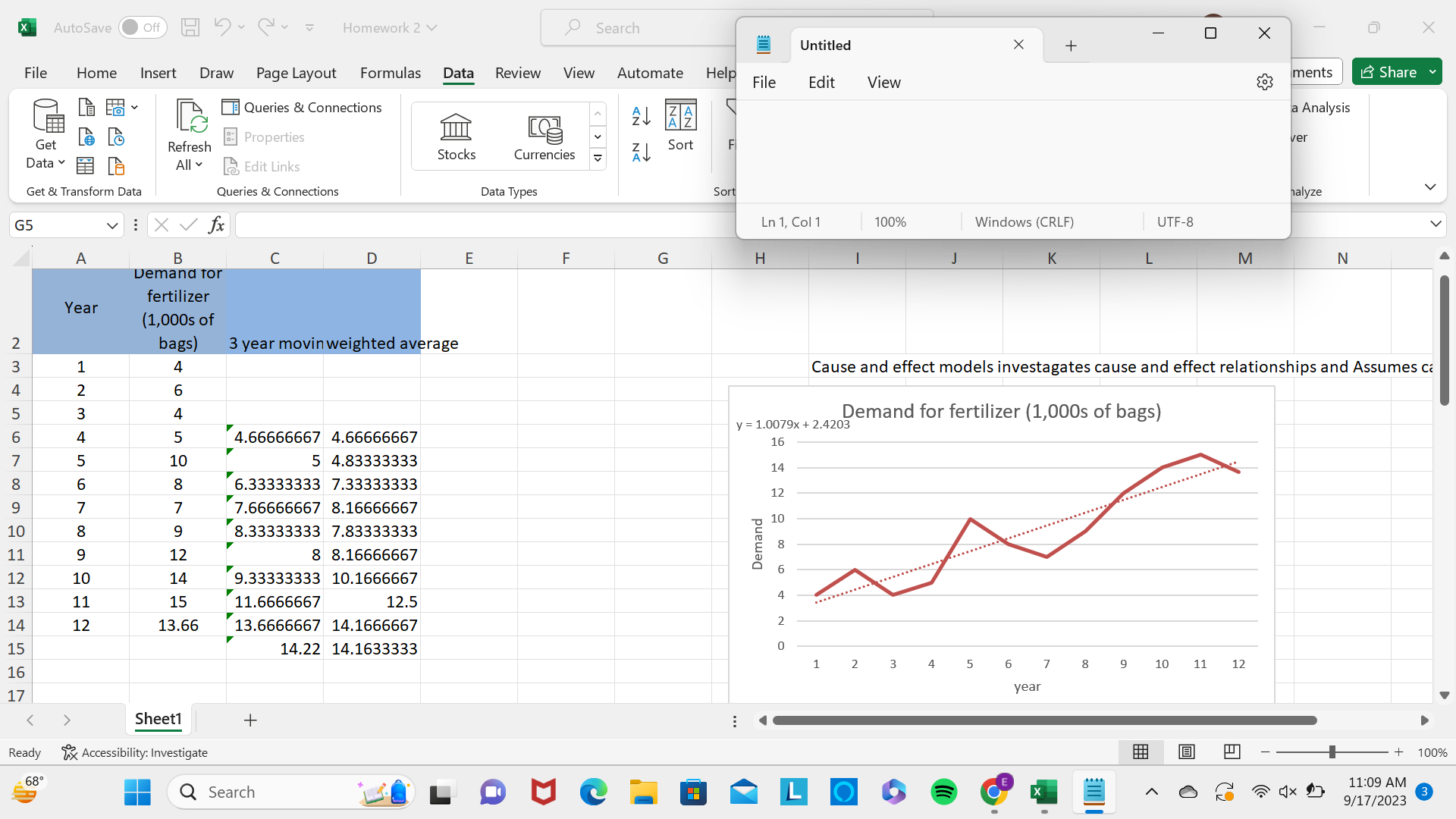Click Queries & Connections button
Viewport: 1456px width, 819px height.
tap(302, 107)
